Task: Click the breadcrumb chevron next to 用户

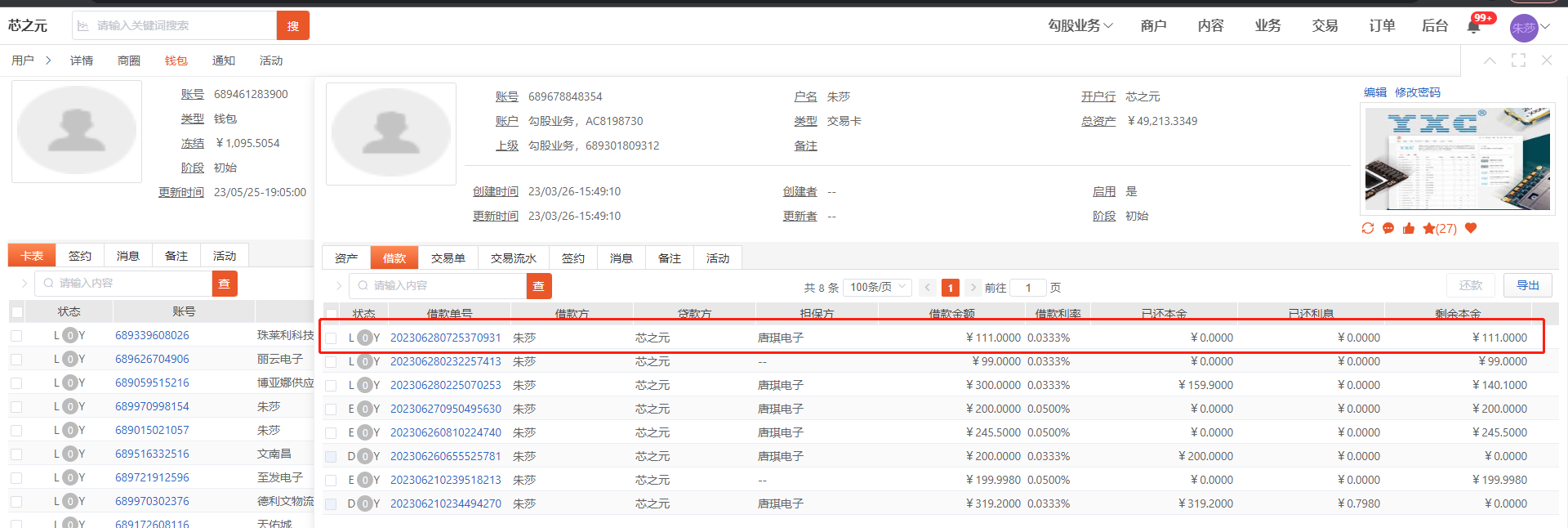Action: click(x=48, y=60)
